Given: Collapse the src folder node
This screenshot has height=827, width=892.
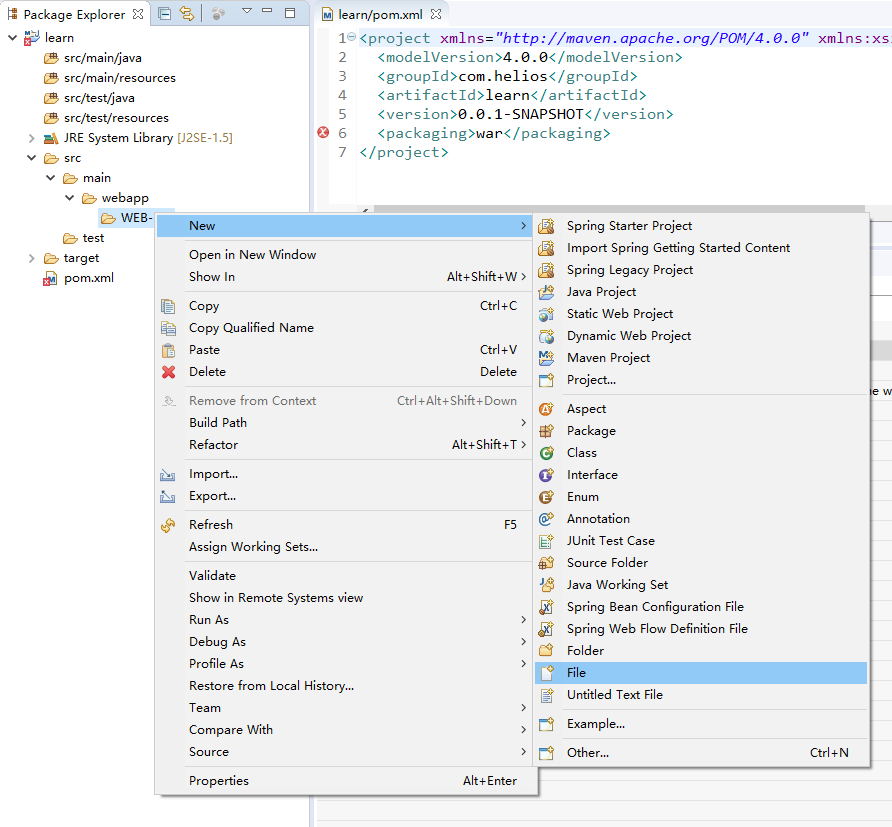Looking at the screenshot, I should click(32, 158).
